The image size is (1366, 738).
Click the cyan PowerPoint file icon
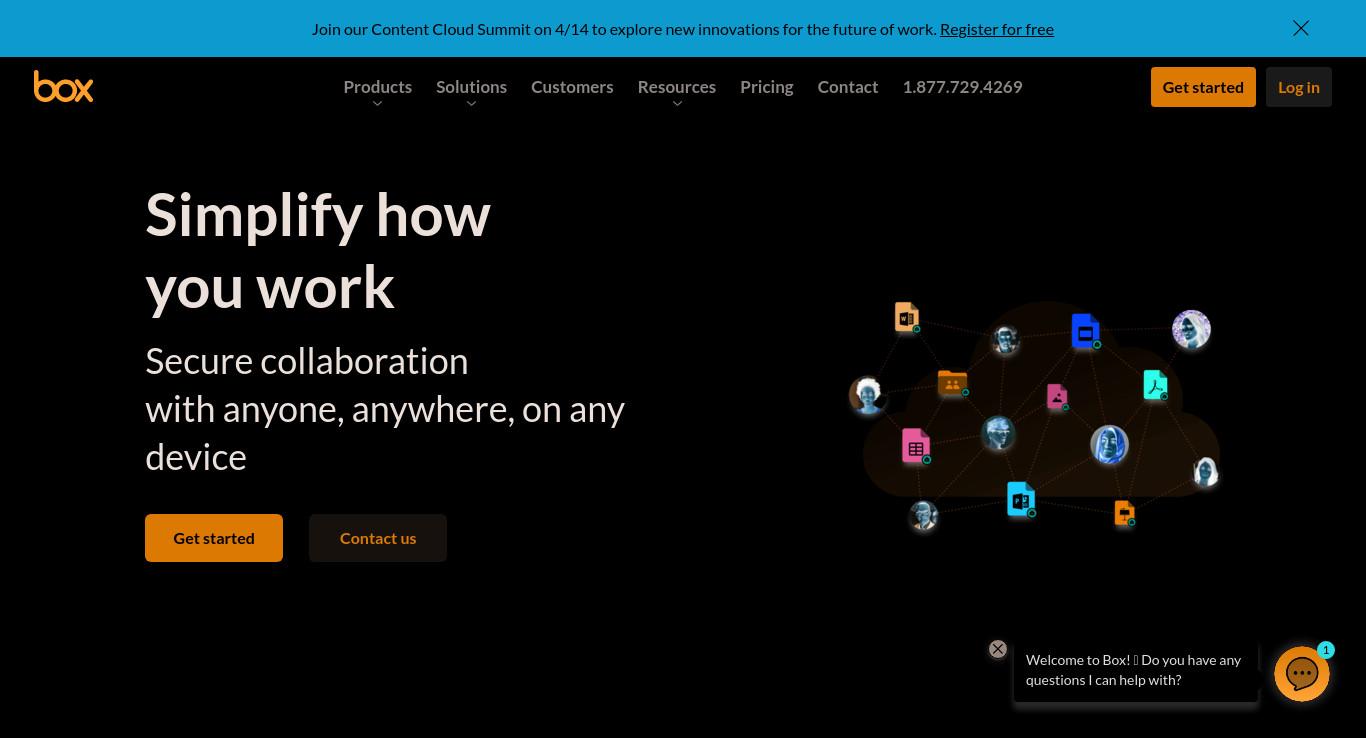point(1021,499)
